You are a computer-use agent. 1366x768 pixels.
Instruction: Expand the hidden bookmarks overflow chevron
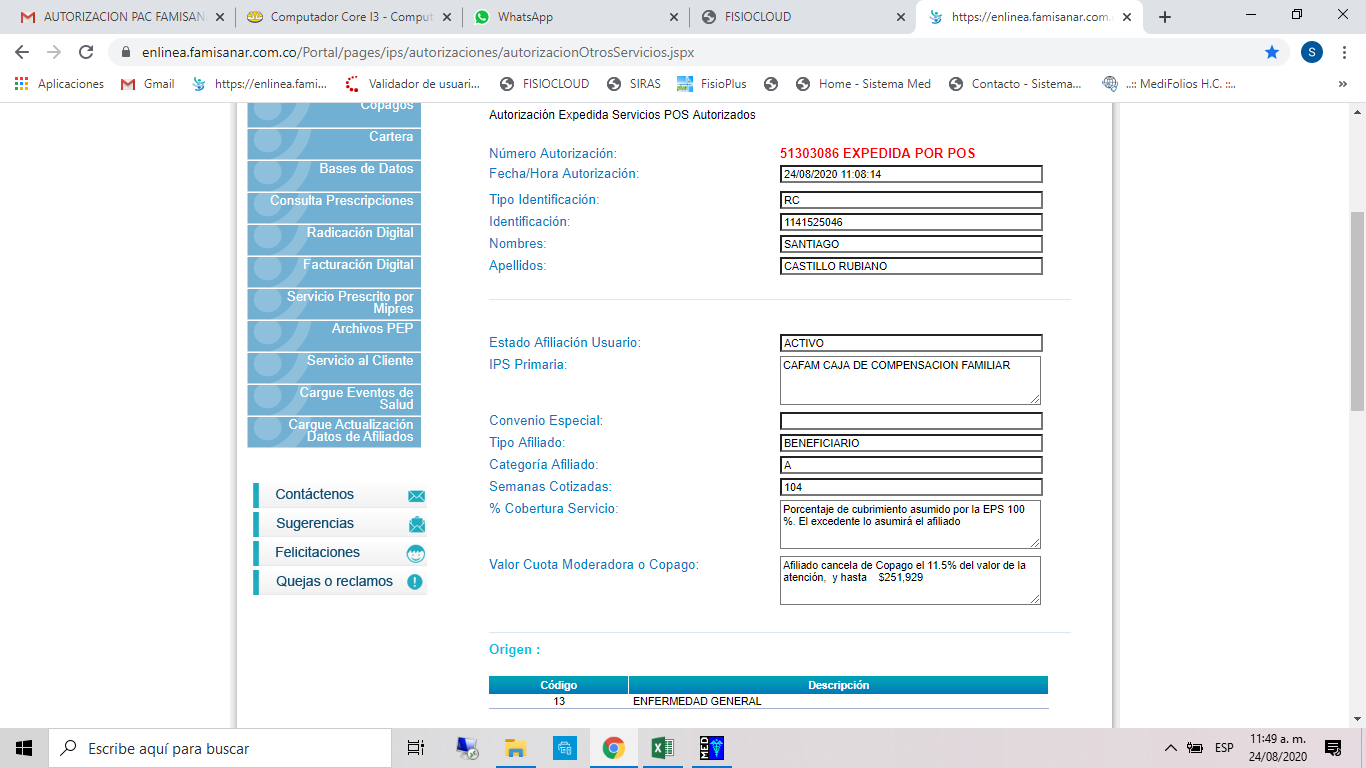point(1342,84)
